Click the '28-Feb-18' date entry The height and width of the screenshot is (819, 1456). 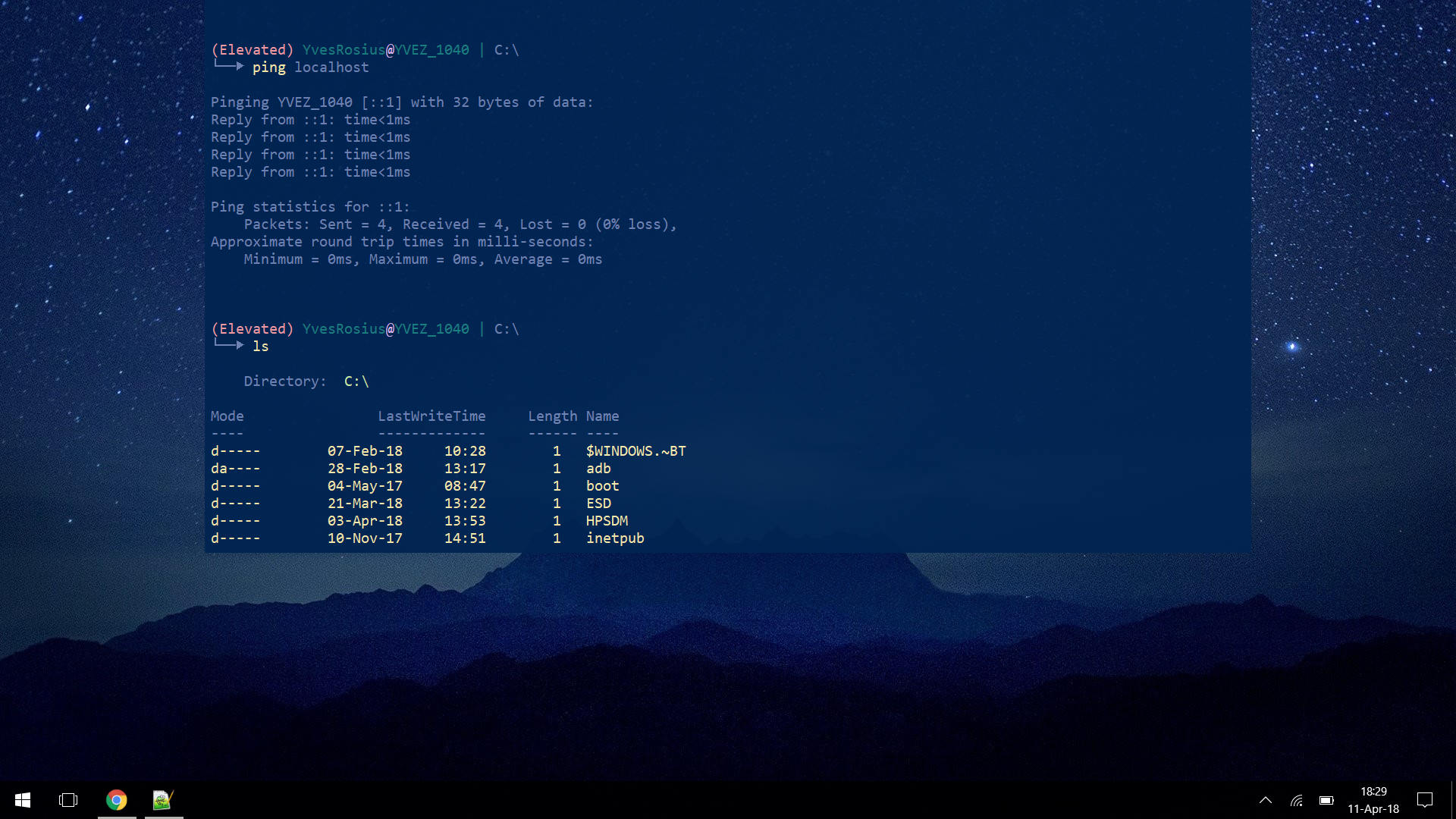pyautogui.click(x=365, y=469)
